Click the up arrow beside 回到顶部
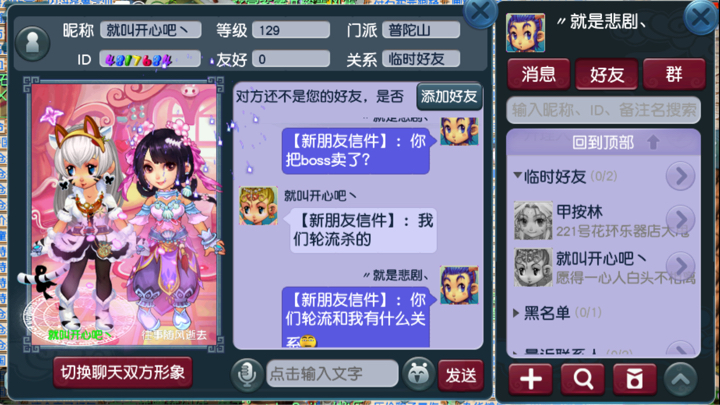The image size is (720, 405). click(x=653, y=143)
